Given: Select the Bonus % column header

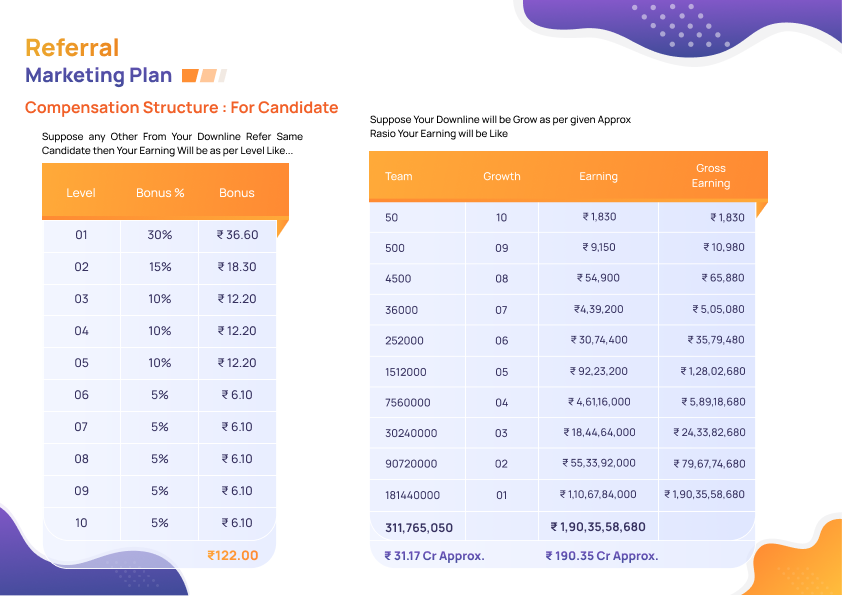Looking at the screenshot, I should [160, 193].
